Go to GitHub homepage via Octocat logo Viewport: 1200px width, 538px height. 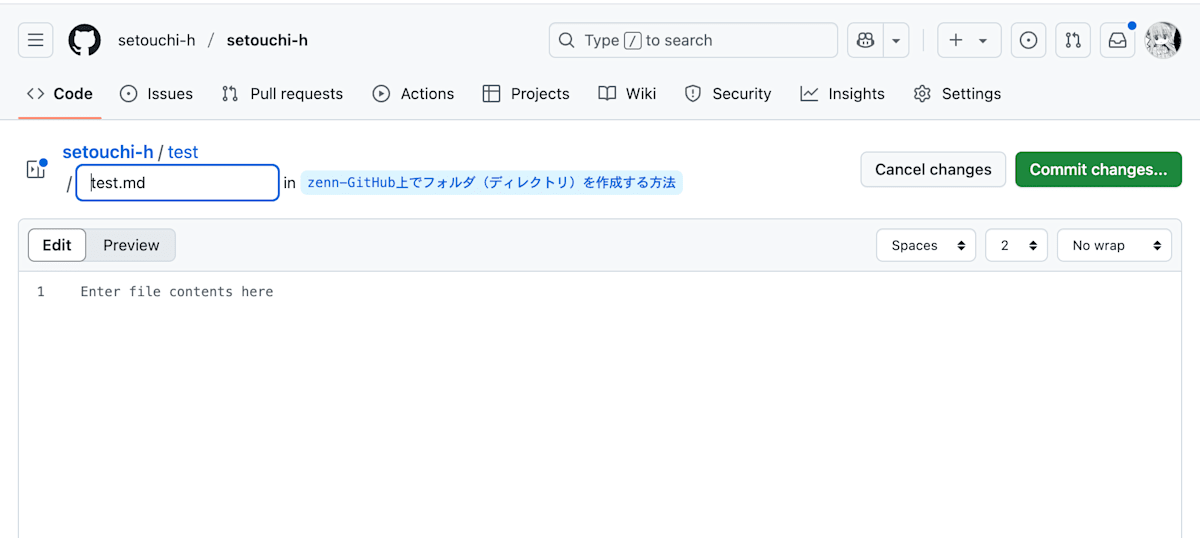click(x=85, y=40)
